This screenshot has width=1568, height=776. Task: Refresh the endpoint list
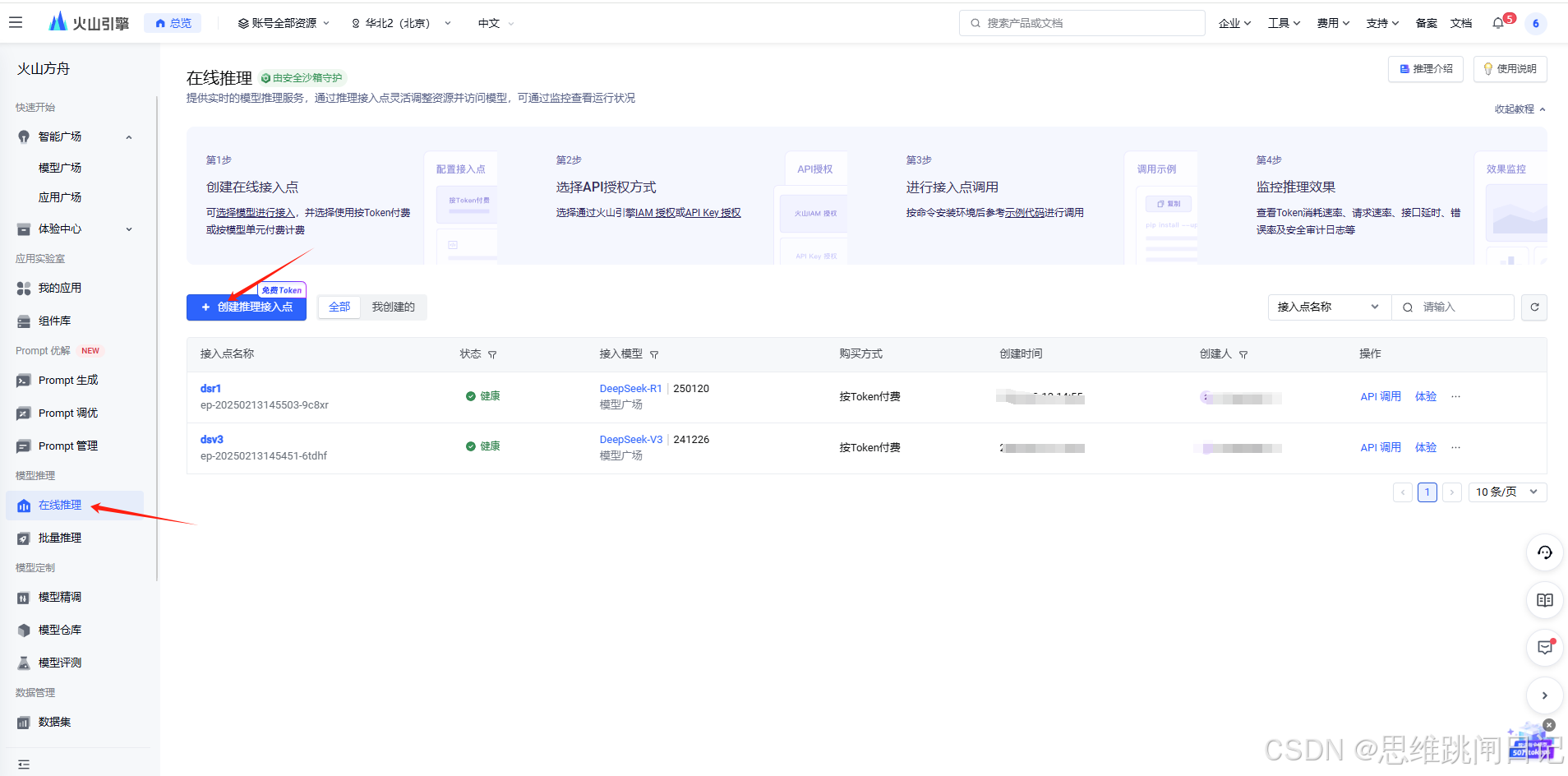(x=1534, y=307)
